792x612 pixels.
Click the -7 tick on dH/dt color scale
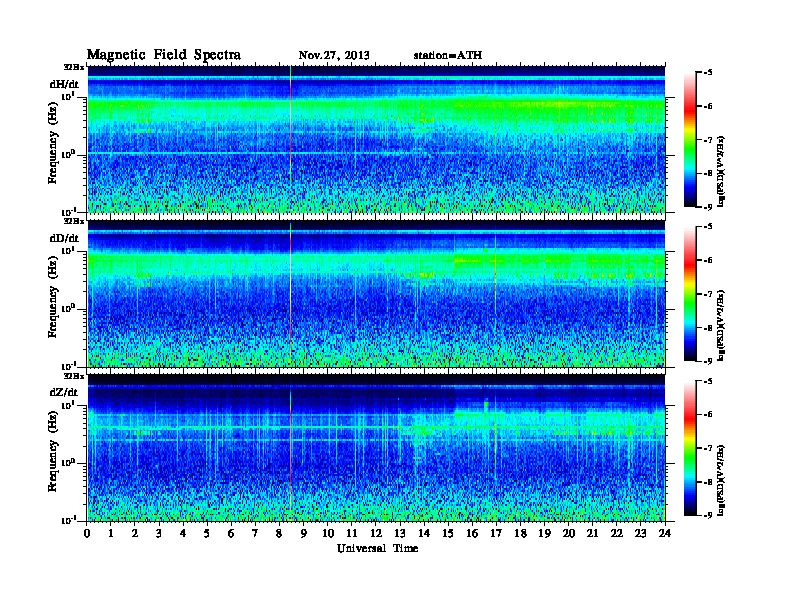(x=708, y=140)
